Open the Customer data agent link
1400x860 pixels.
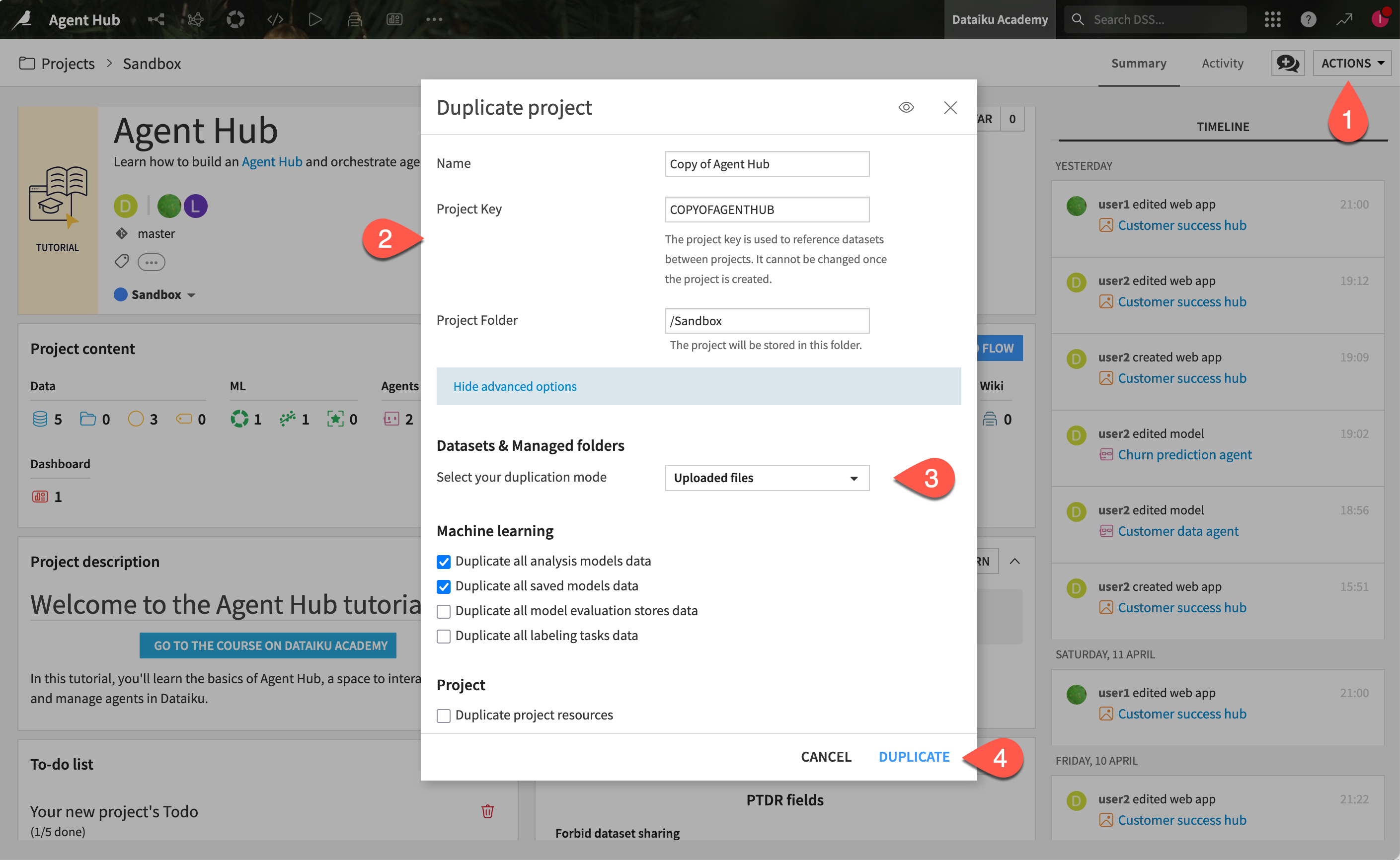[1177, 531]
